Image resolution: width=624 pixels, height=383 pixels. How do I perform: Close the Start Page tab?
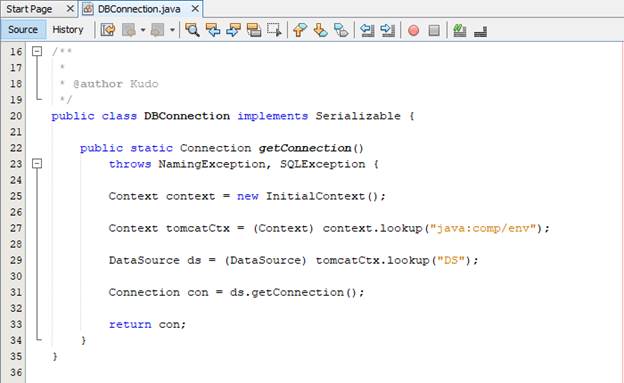coord(70,8)
